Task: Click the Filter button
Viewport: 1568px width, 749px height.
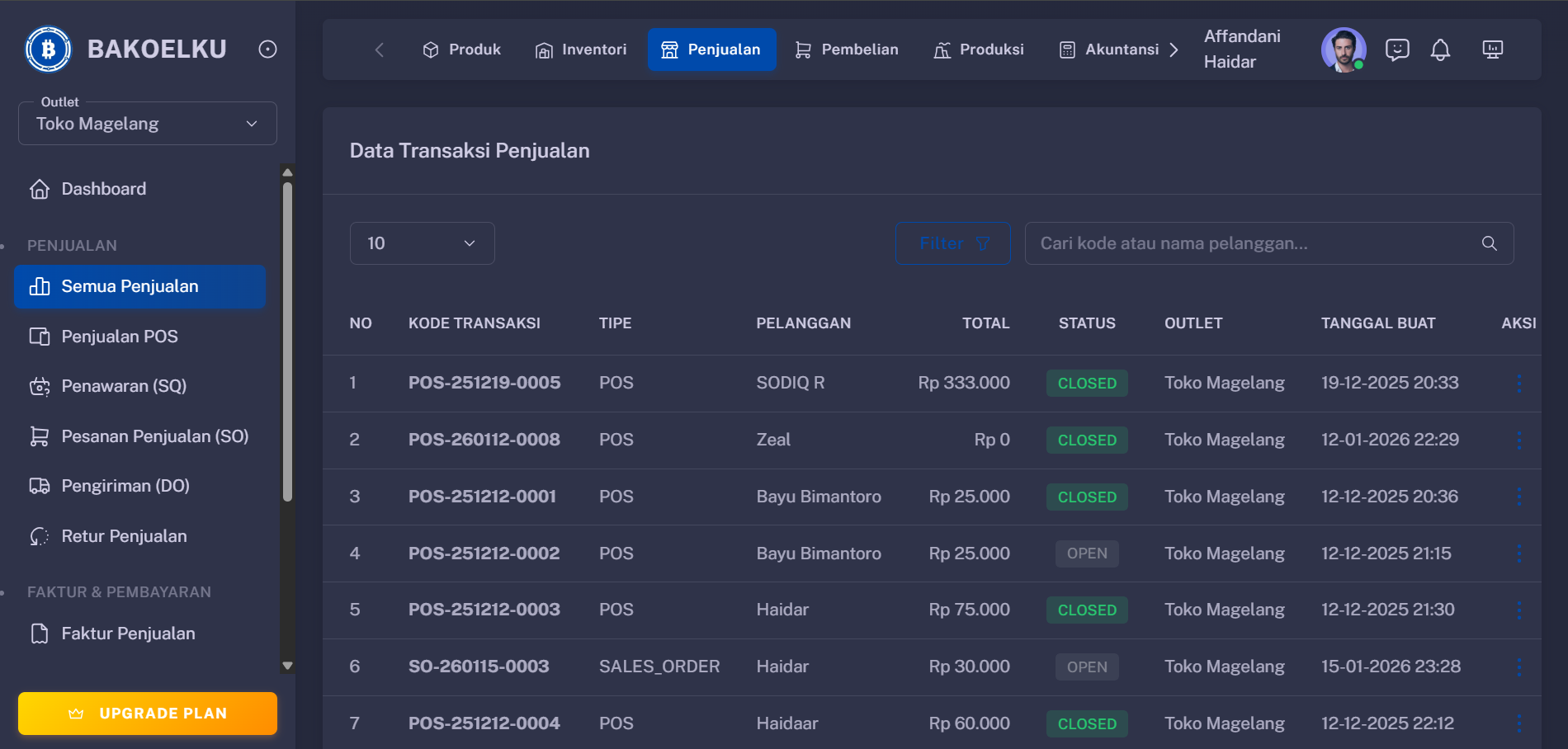Action: (x=952, y=243)
